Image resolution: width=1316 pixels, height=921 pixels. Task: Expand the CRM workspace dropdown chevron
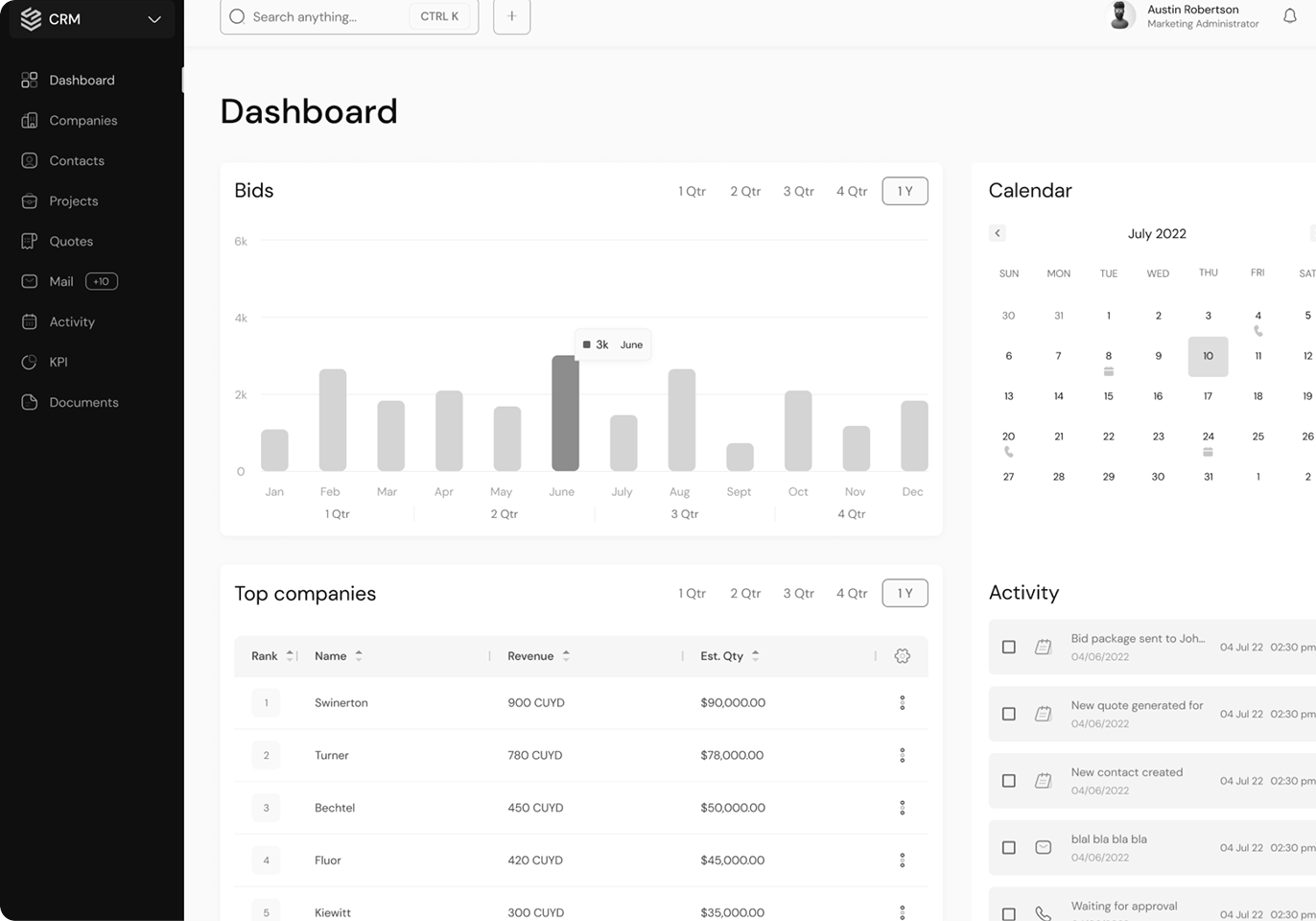[x=154, y=19]
